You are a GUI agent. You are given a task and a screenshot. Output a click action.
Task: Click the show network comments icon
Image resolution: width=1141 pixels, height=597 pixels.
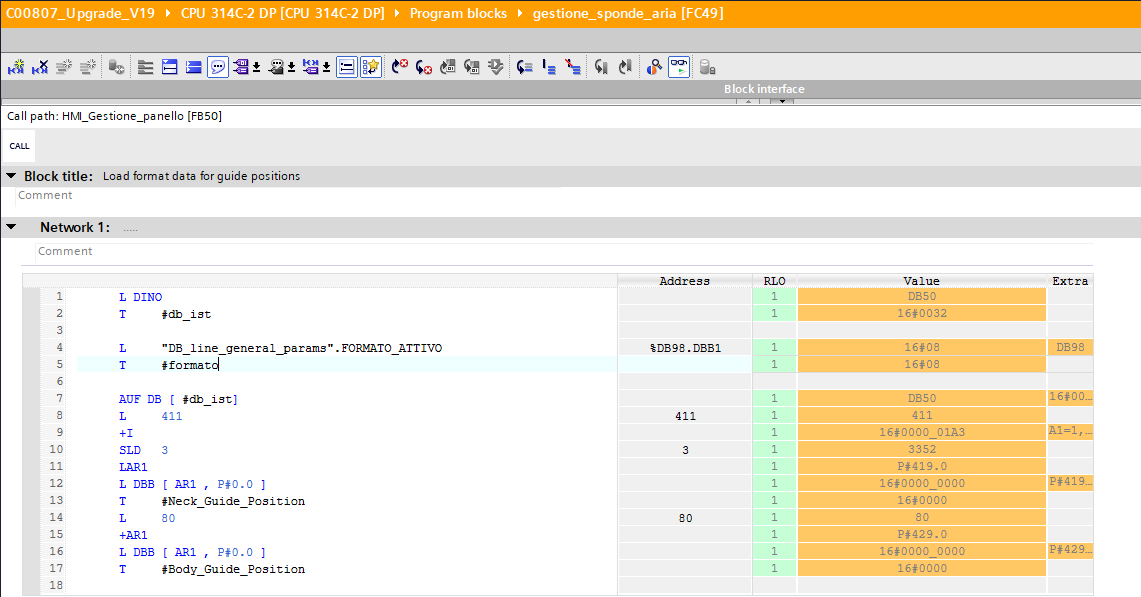coord(276,67)
